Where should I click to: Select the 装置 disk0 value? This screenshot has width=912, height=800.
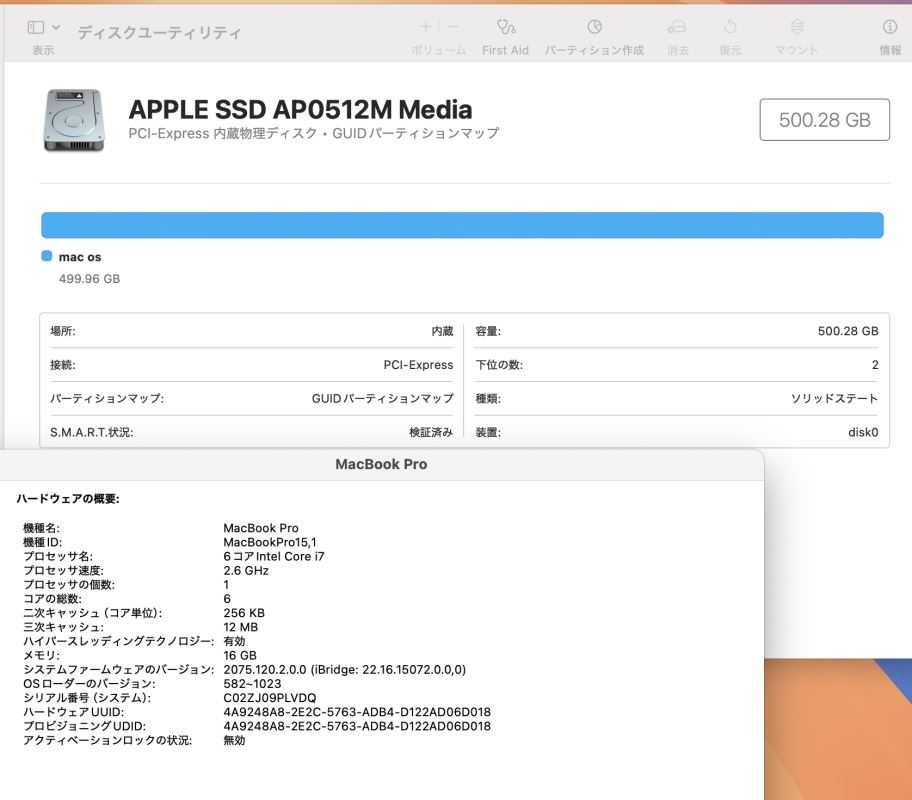pos(863,432)
